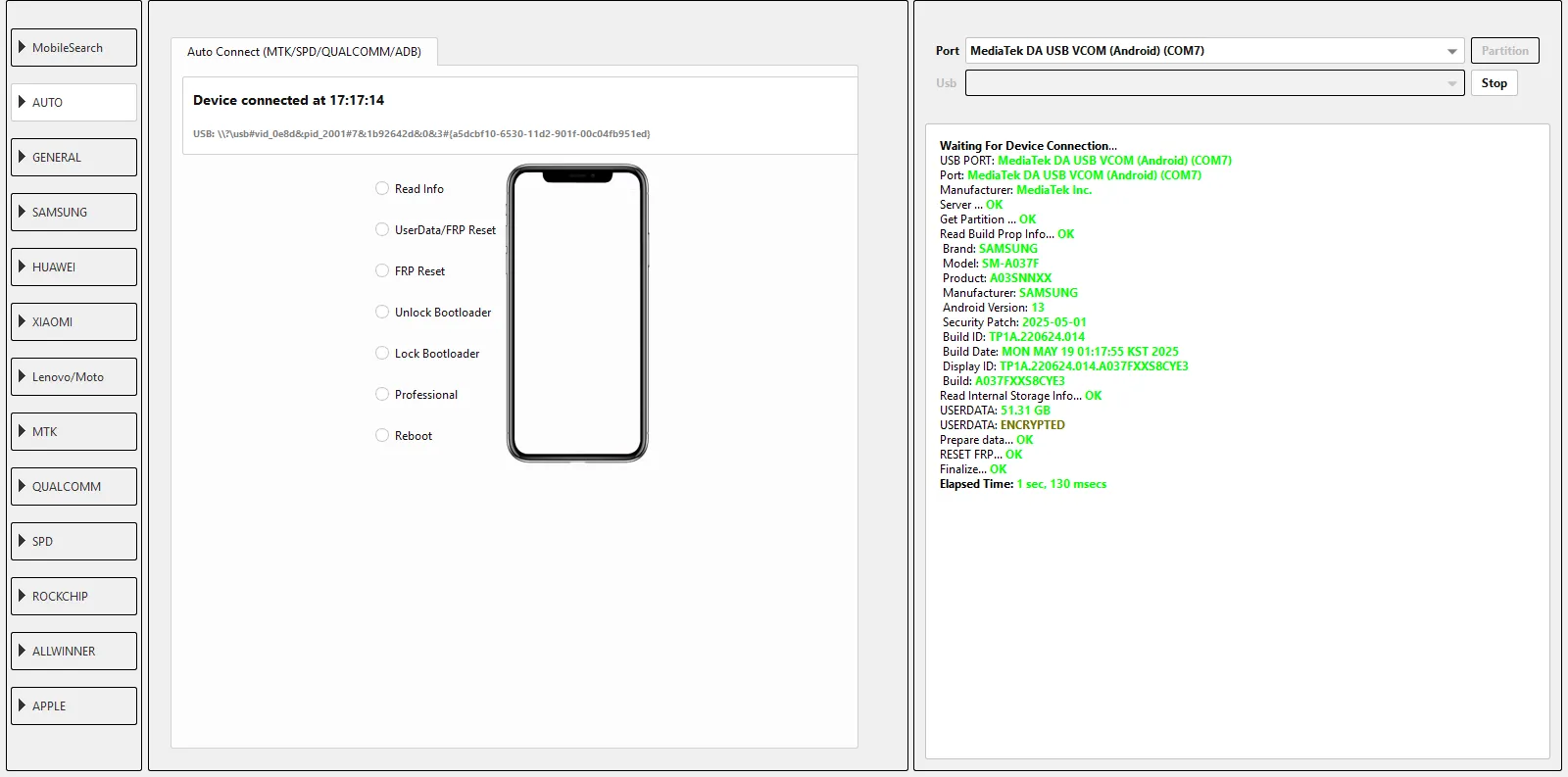1568x777 pixels.
Task: Open the Usb dropdown list
Action: [x=1451, y=83]
